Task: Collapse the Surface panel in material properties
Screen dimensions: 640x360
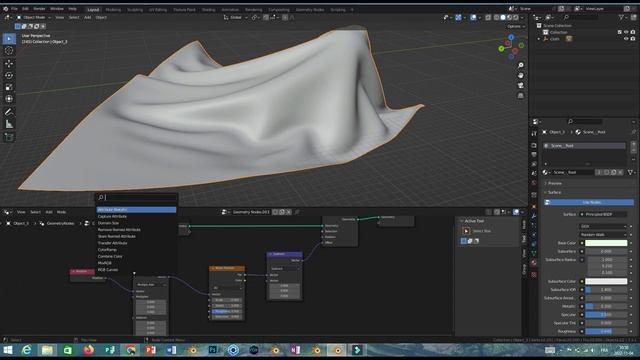Action: tap(554, 192)
